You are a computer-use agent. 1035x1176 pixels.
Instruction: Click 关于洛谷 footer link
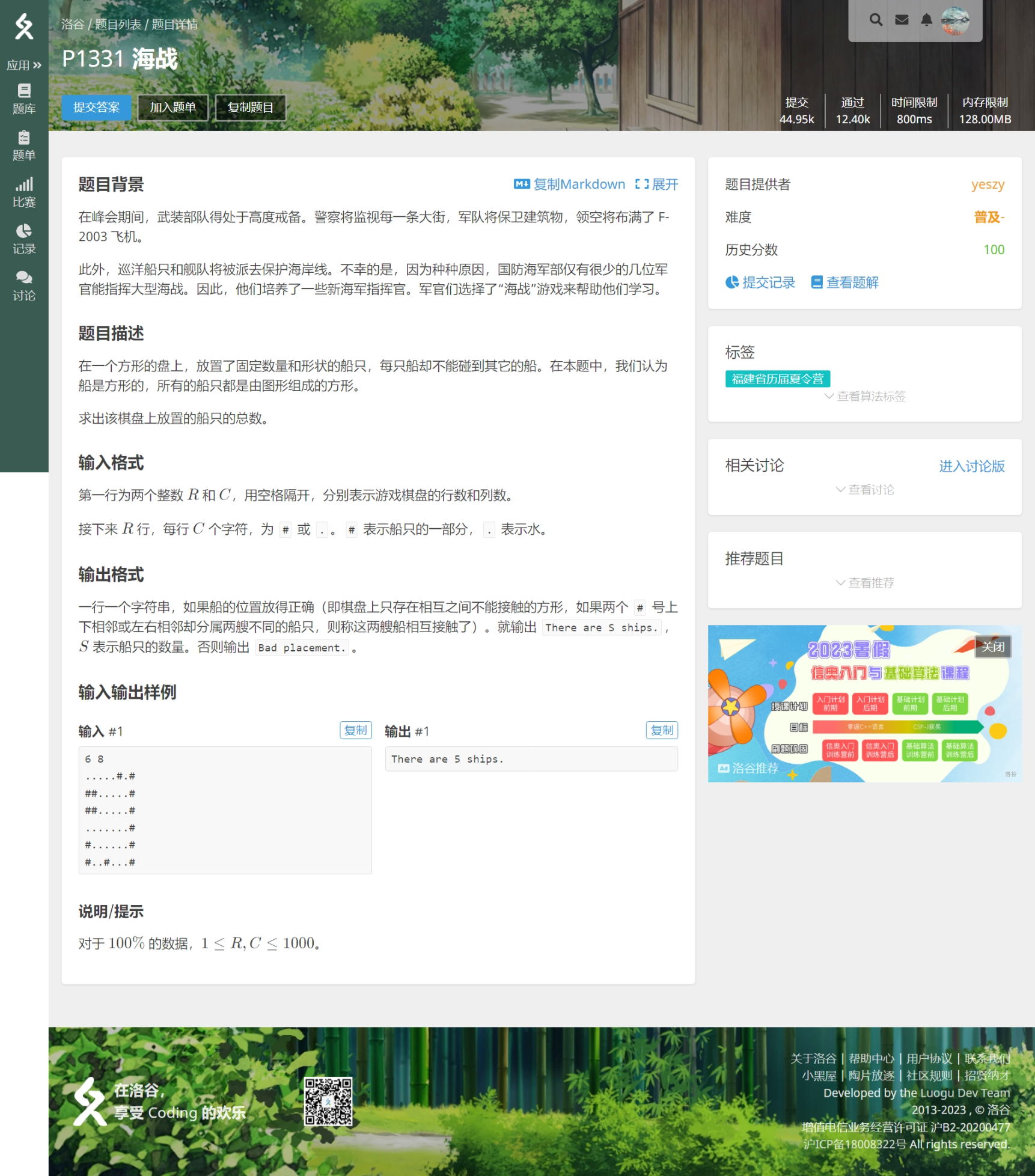click(x=813, y=1059)
